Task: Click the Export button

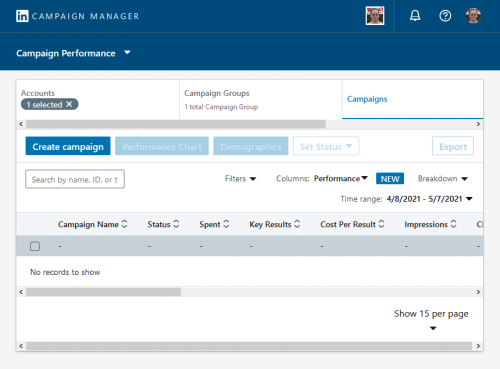Action: pos(453,146)
